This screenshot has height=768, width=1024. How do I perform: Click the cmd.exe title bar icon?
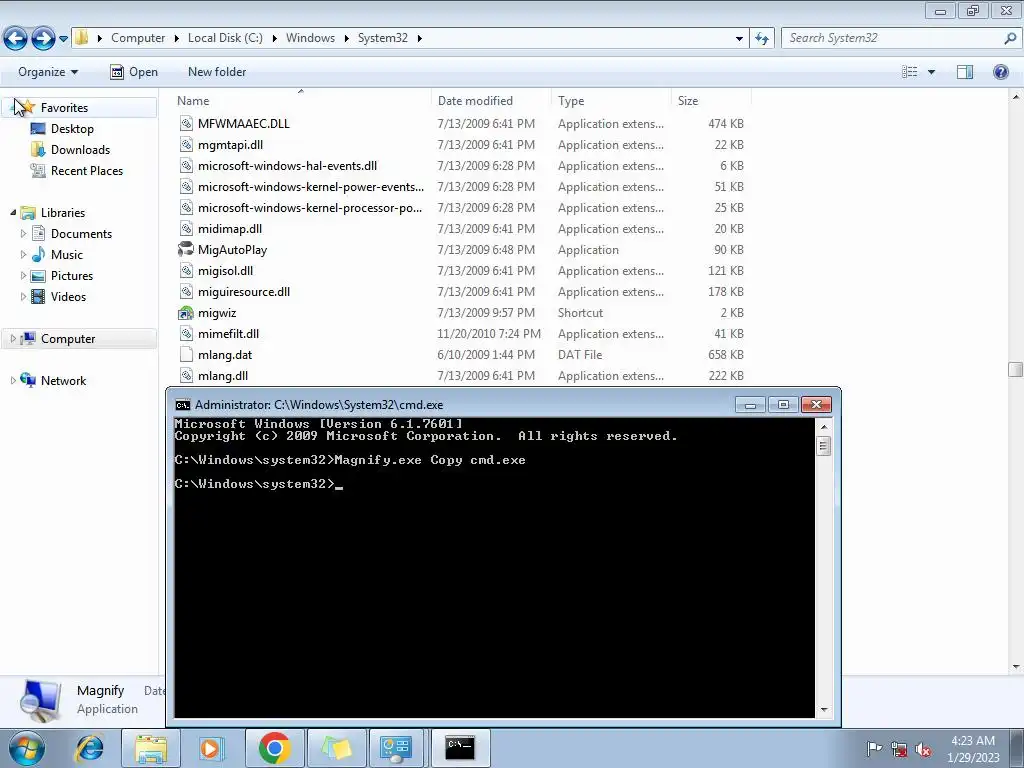coord(183,405)
